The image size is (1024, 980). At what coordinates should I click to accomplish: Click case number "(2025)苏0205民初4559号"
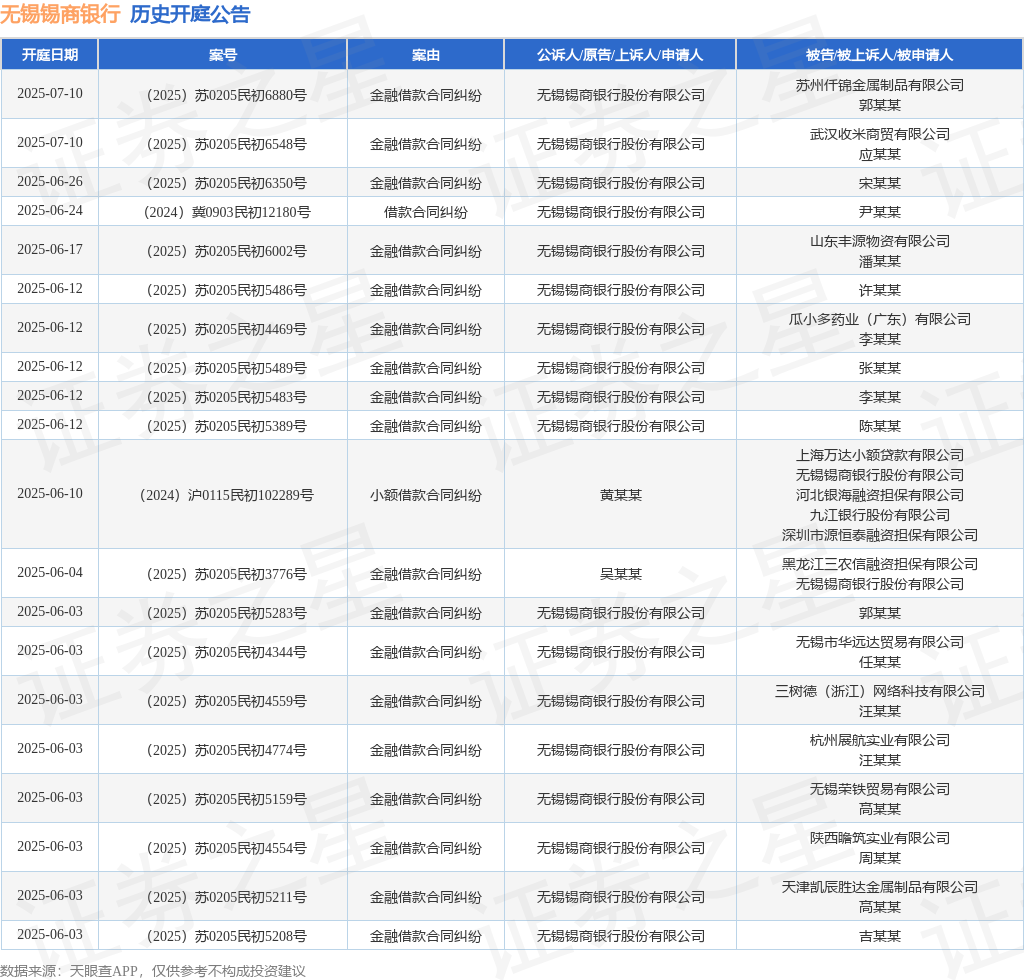[223, 702]
